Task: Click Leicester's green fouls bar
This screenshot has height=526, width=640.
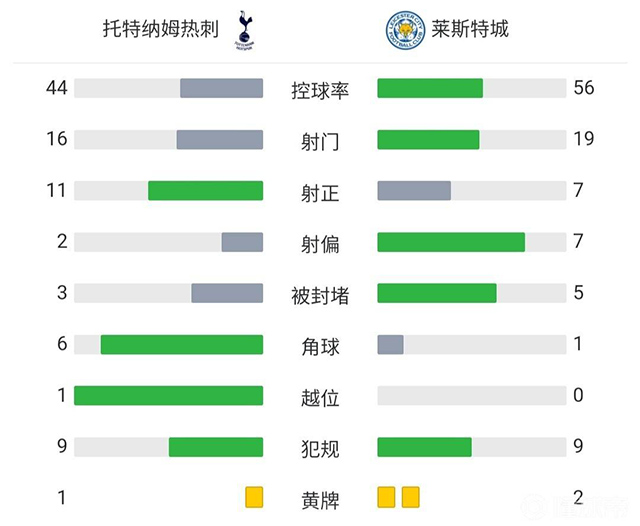Action: [424, 447]
